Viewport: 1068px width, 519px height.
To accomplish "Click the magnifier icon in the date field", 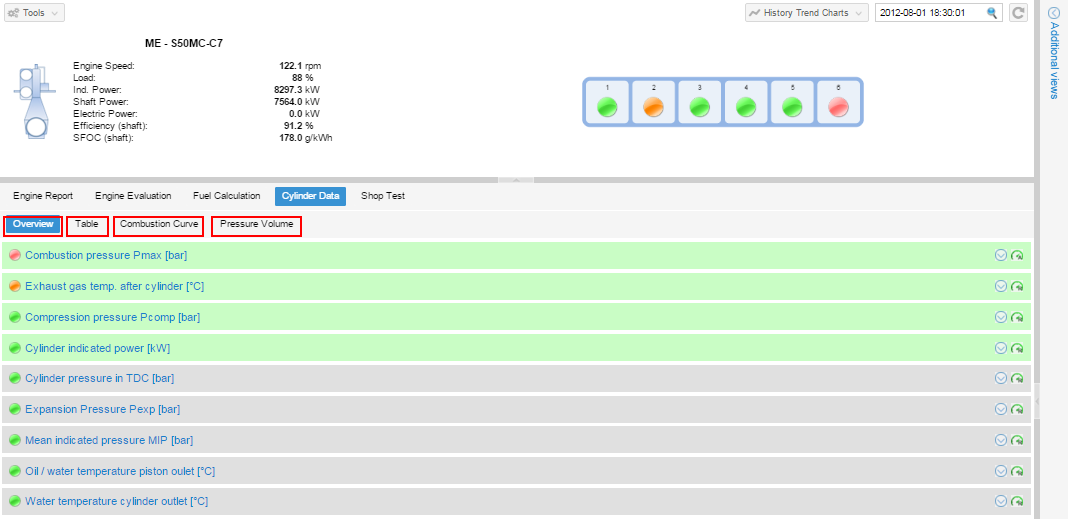I will pos(992,13).
